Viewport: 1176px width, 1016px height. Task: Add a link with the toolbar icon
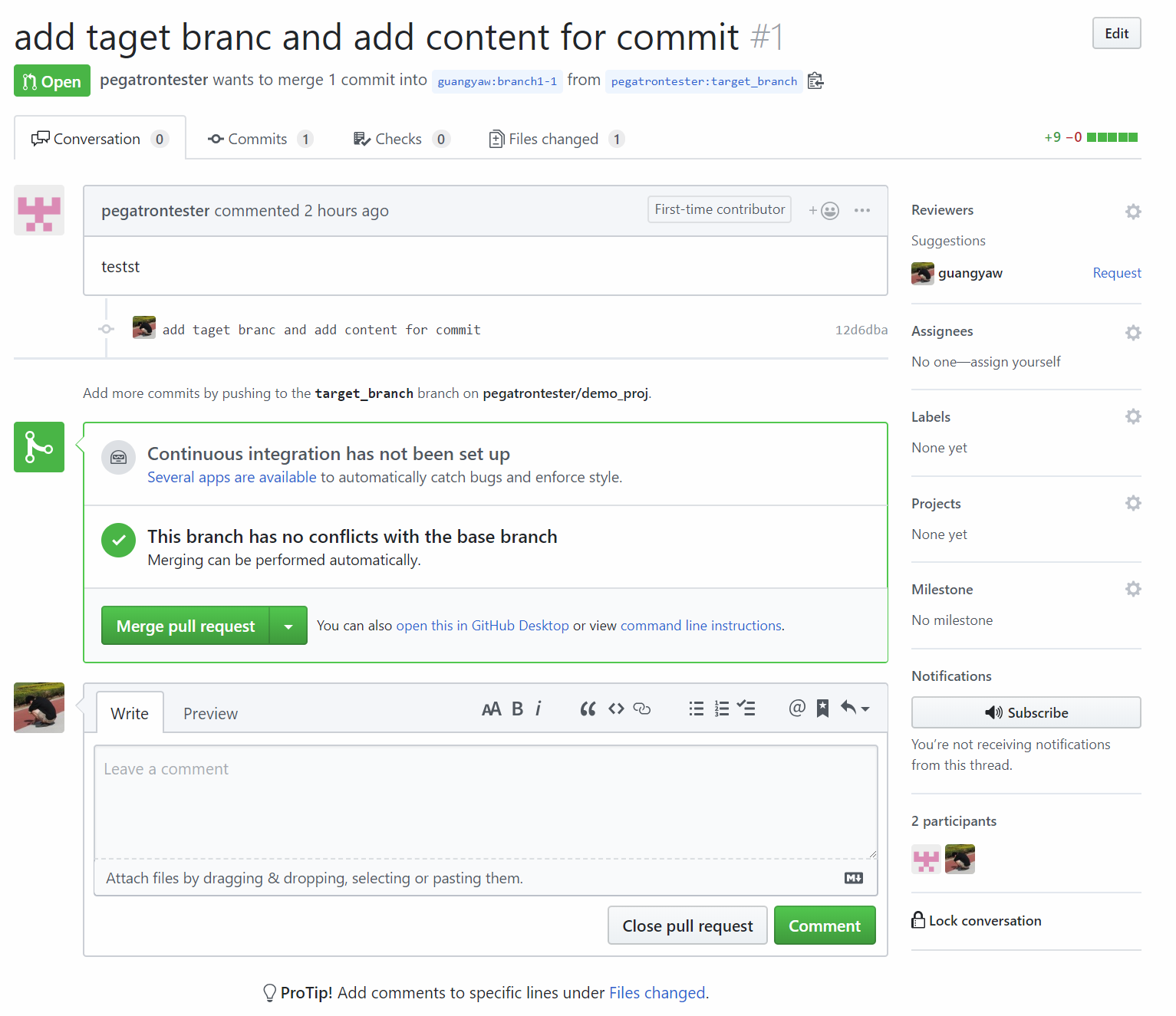[x=642, y=709]
